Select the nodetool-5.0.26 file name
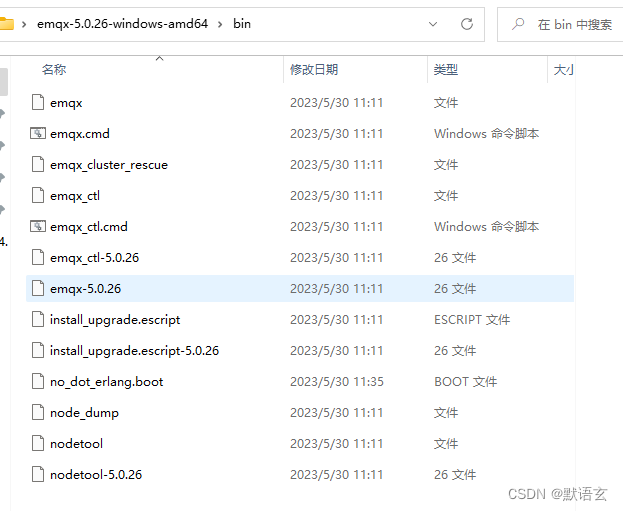The image size is (623, 511). tap(96, 475)
